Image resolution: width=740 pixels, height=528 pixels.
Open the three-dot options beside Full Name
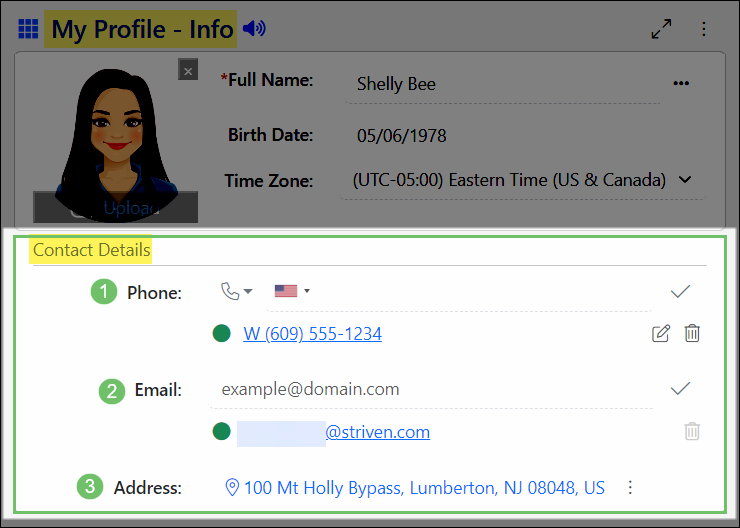click(681, 84)
